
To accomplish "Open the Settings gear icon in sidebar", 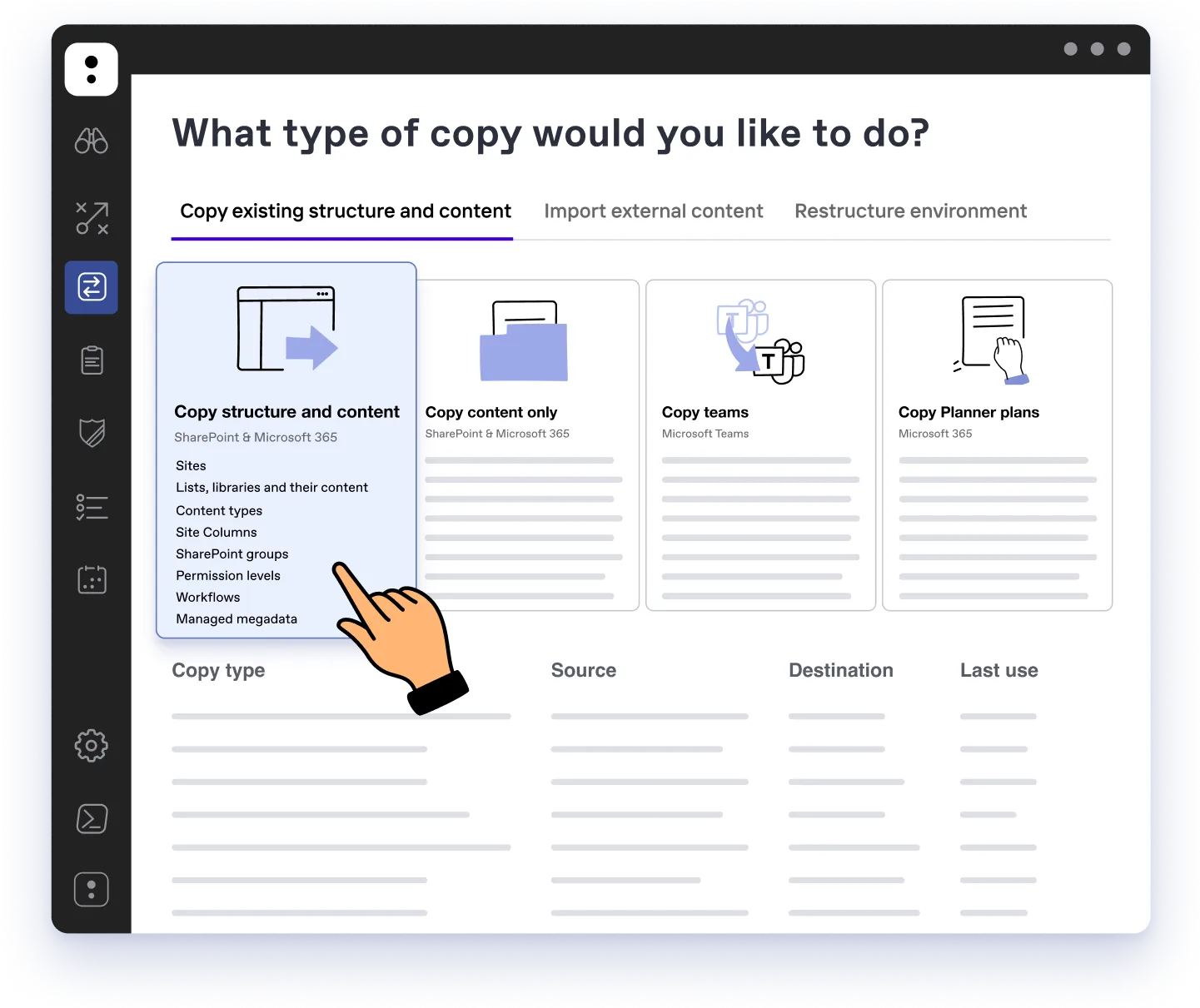I will coord(92,746).
